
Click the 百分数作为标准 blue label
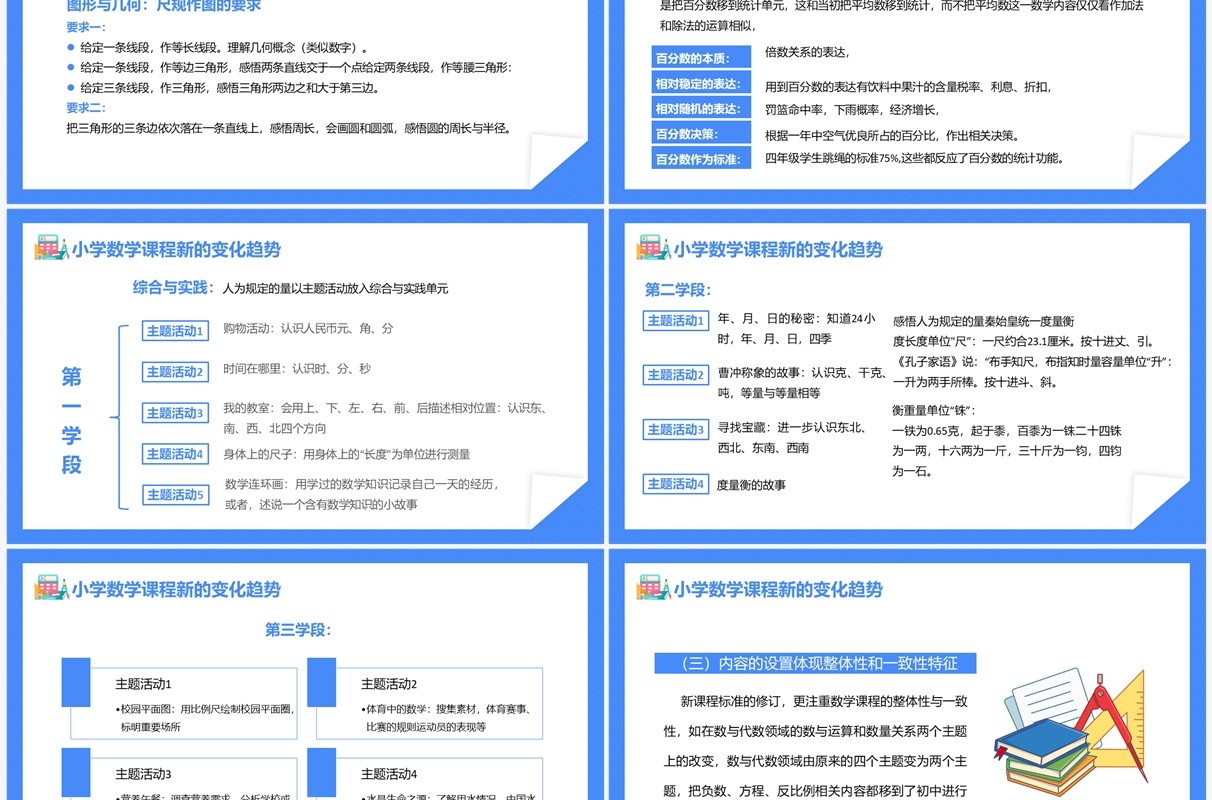699,159
